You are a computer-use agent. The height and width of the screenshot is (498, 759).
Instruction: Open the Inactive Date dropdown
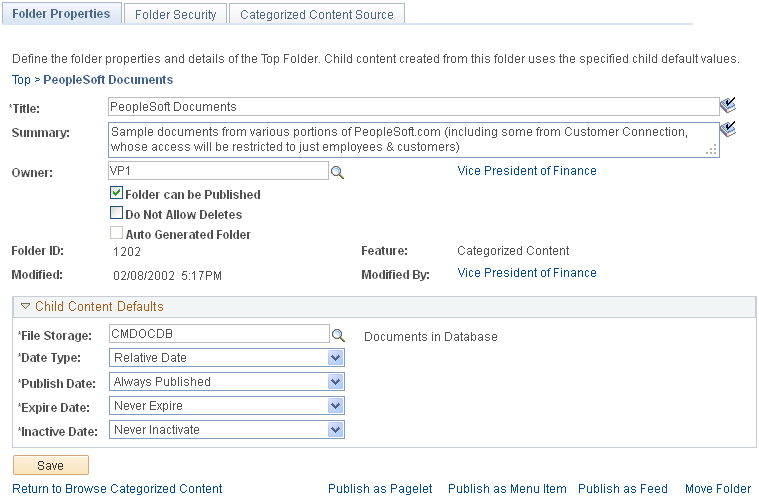point(227,430)
